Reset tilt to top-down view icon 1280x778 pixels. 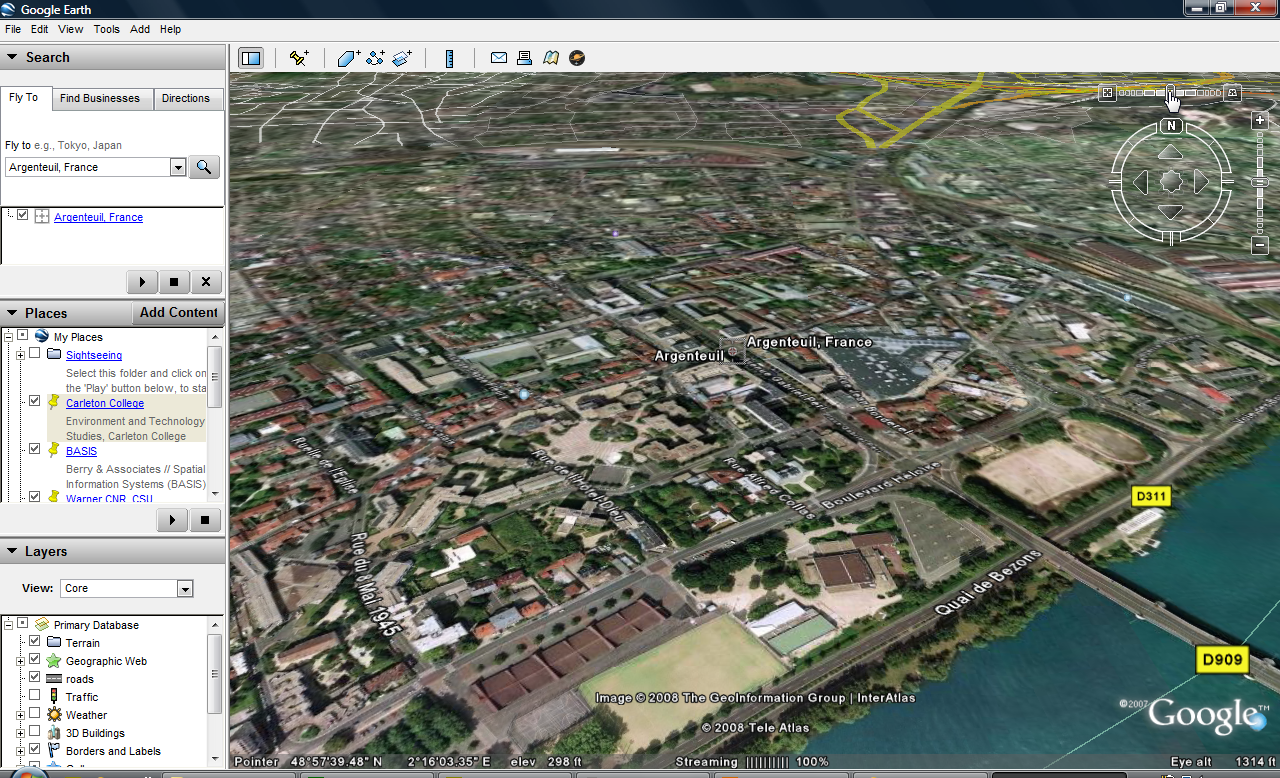coord(1107,93)
